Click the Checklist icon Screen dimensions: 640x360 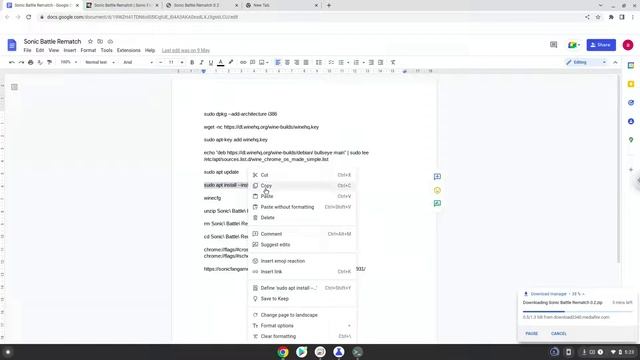click(331, 62)
